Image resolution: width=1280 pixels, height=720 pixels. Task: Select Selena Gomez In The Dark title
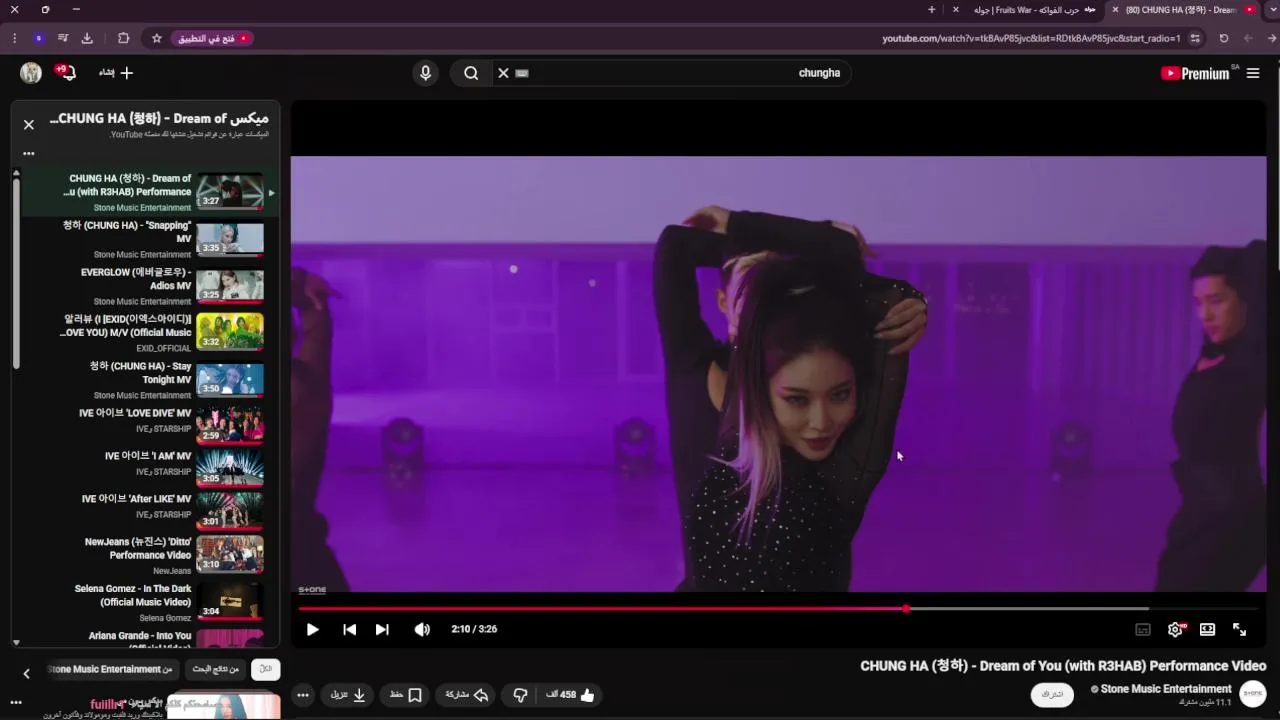click(x=133, y=595)
